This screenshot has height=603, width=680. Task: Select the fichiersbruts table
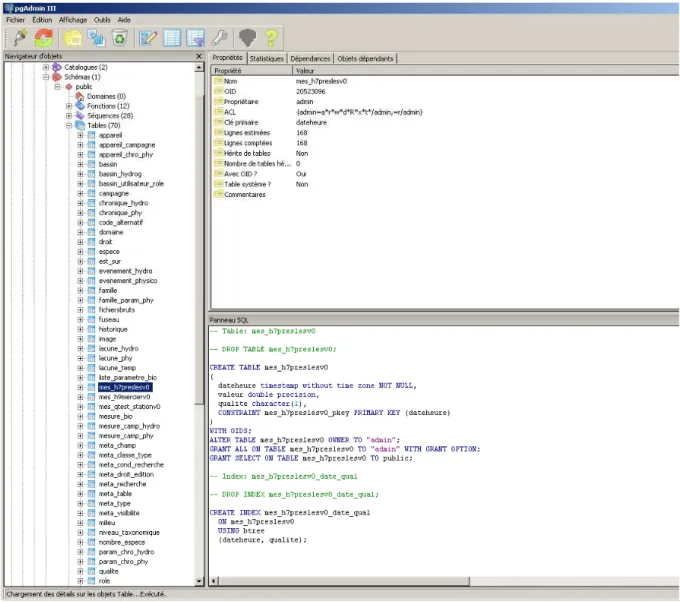click(x=117, y=310)
